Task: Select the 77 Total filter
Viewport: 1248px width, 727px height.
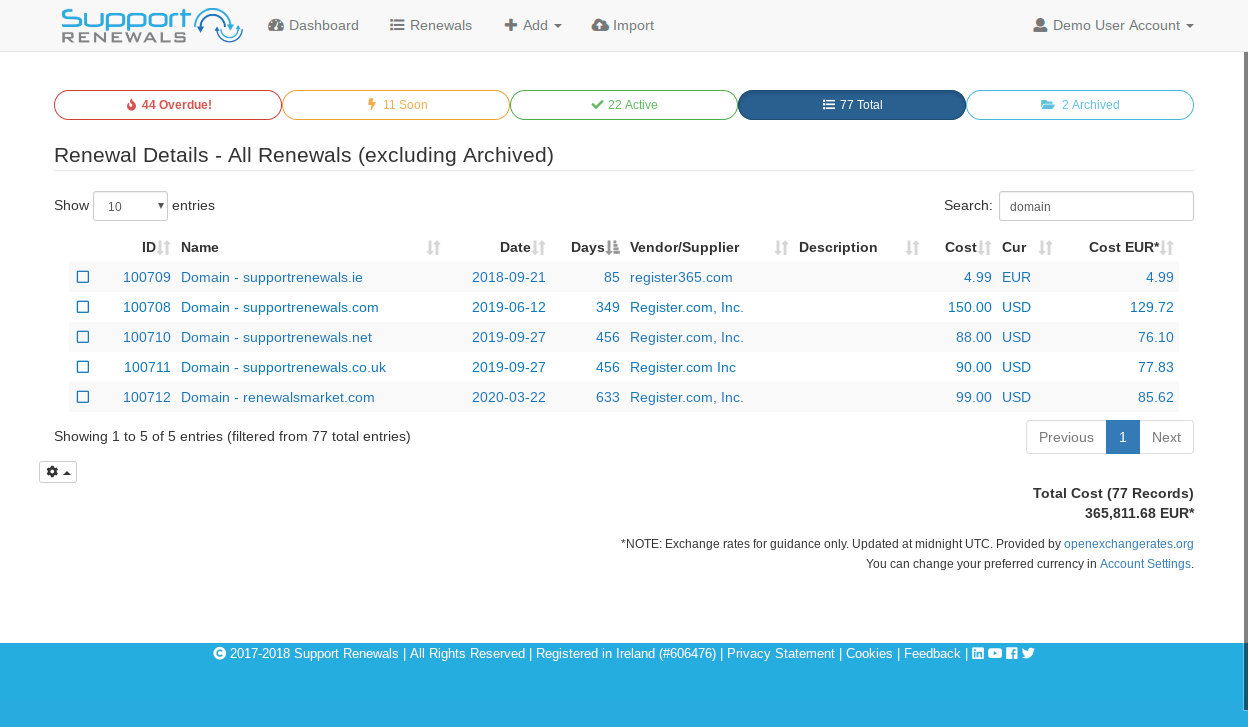Action: pos(852,105)
